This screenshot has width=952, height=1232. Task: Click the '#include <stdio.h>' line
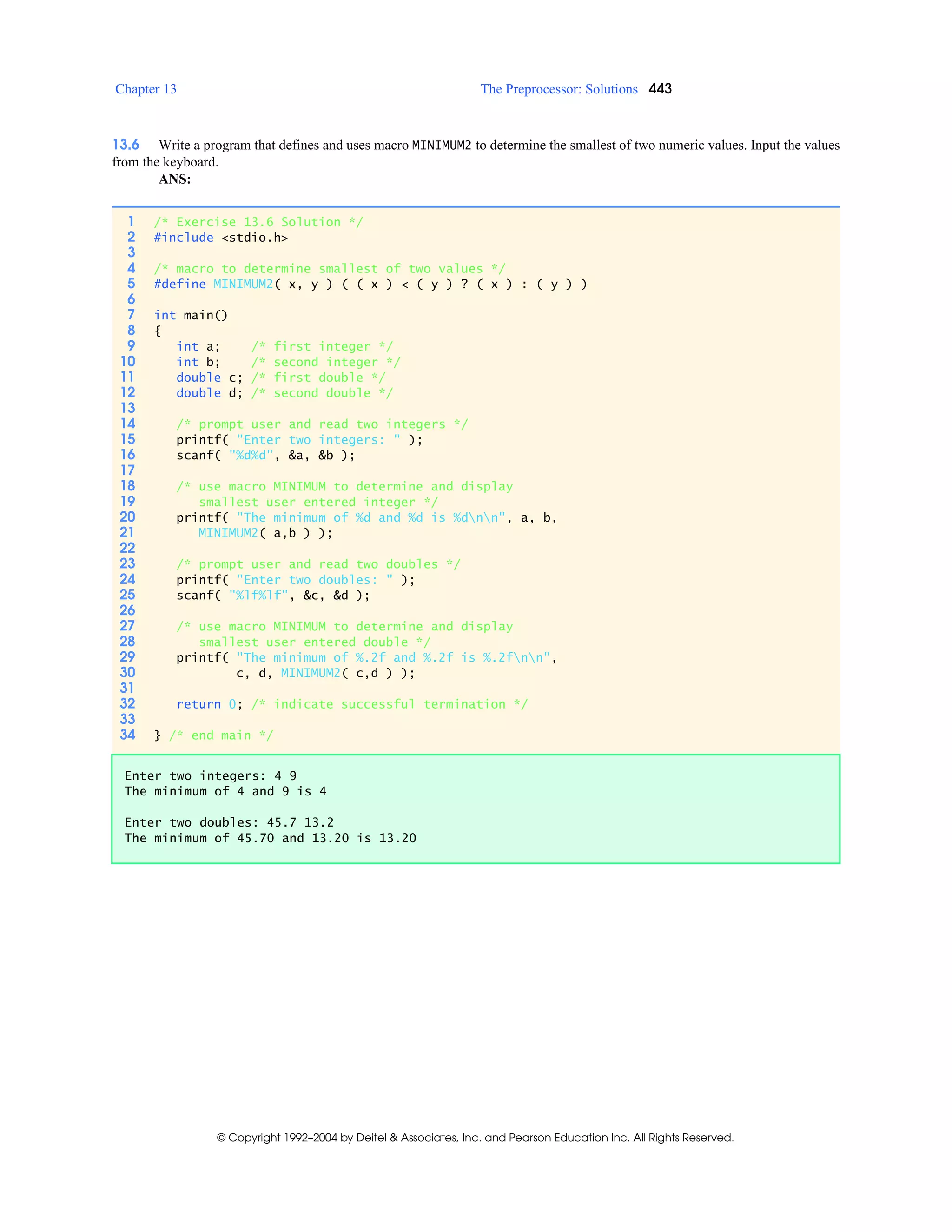click(x=221, y=238)
